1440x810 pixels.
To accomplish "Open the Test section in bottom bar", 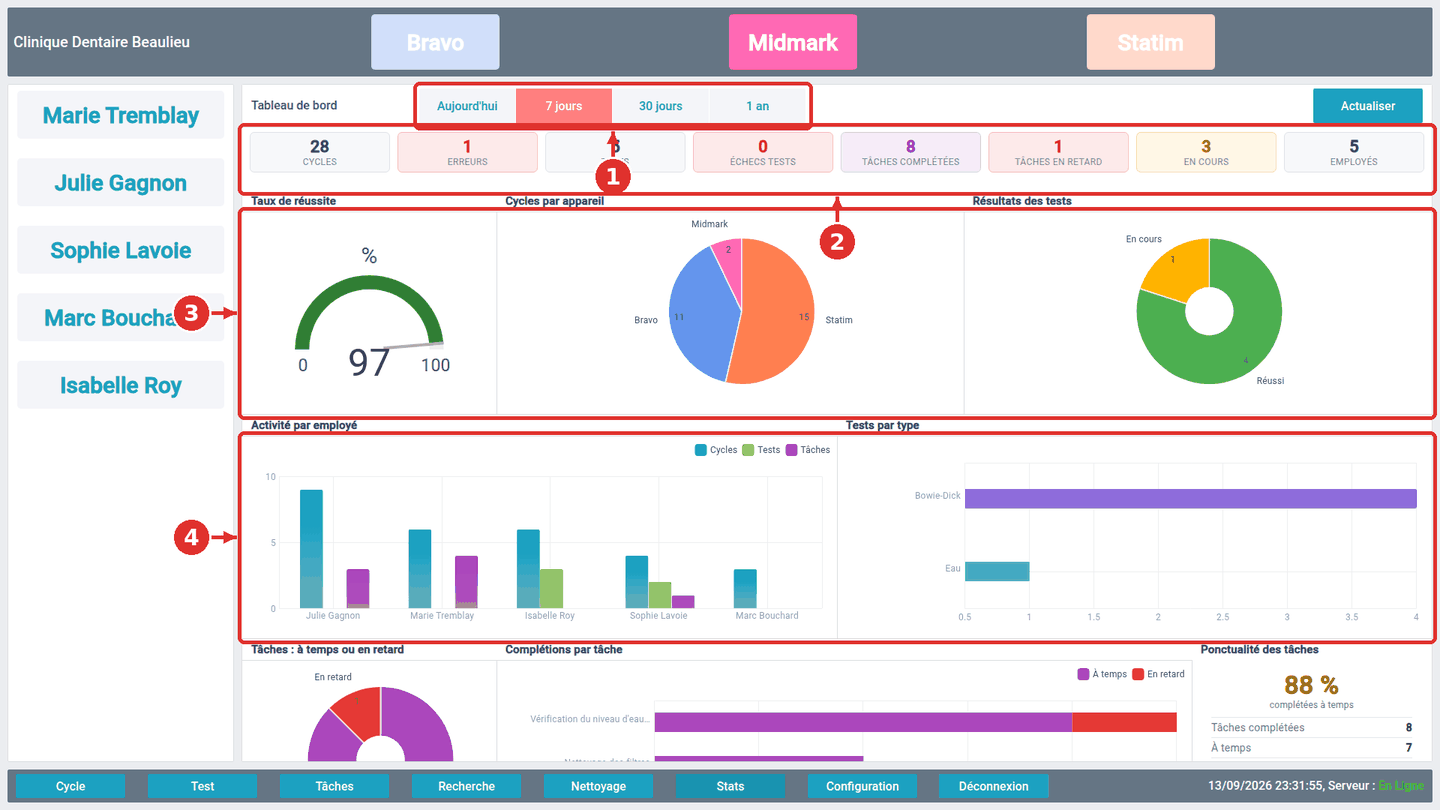I will 203,786.
